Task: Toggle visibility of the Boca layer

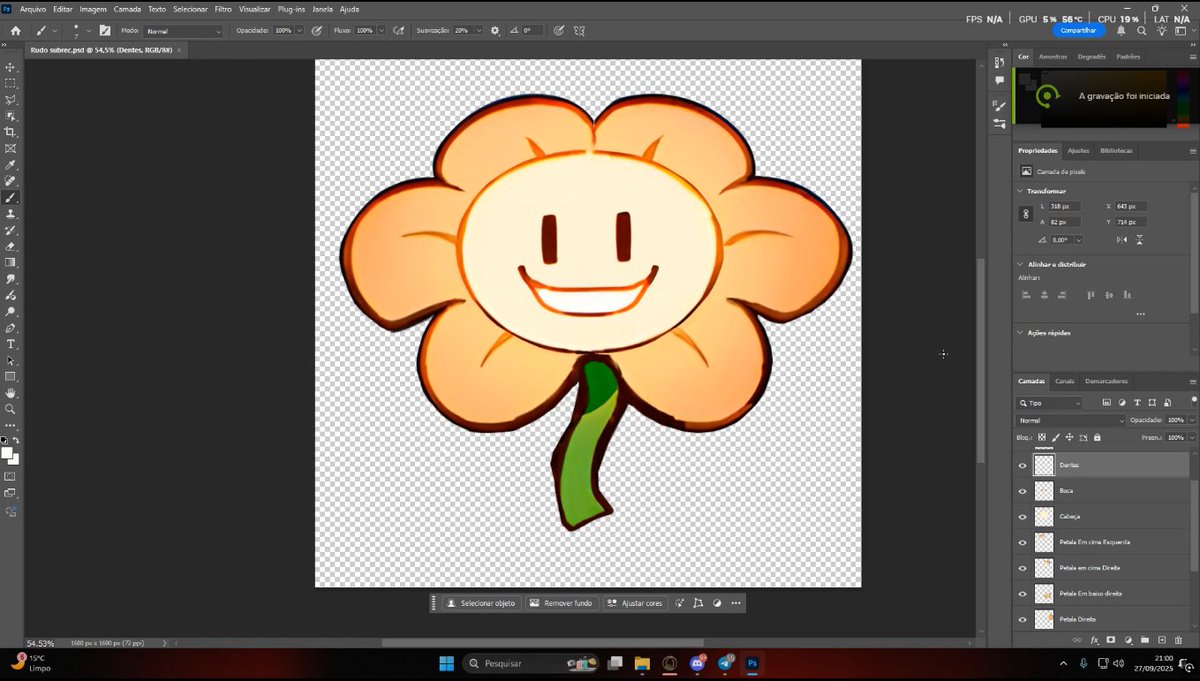Action: click(1022, 491)
